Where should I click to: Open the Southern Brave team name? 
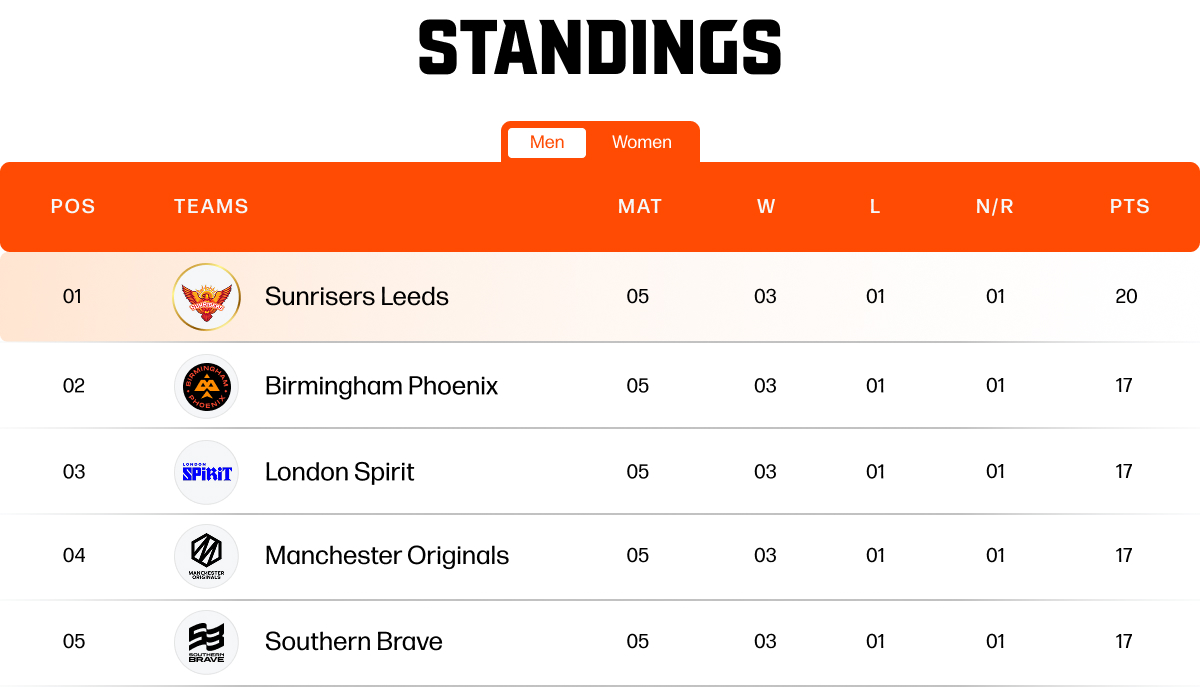(353, 642)
